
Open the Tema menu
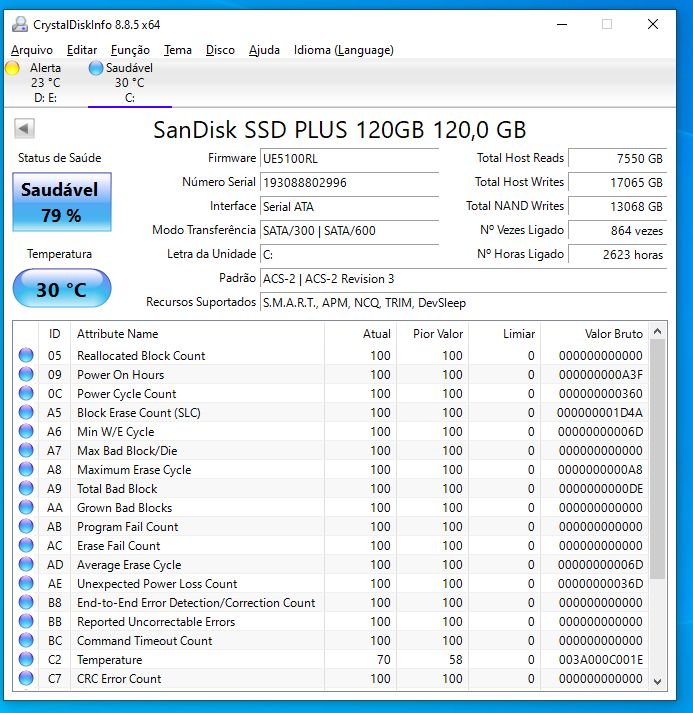177,50
